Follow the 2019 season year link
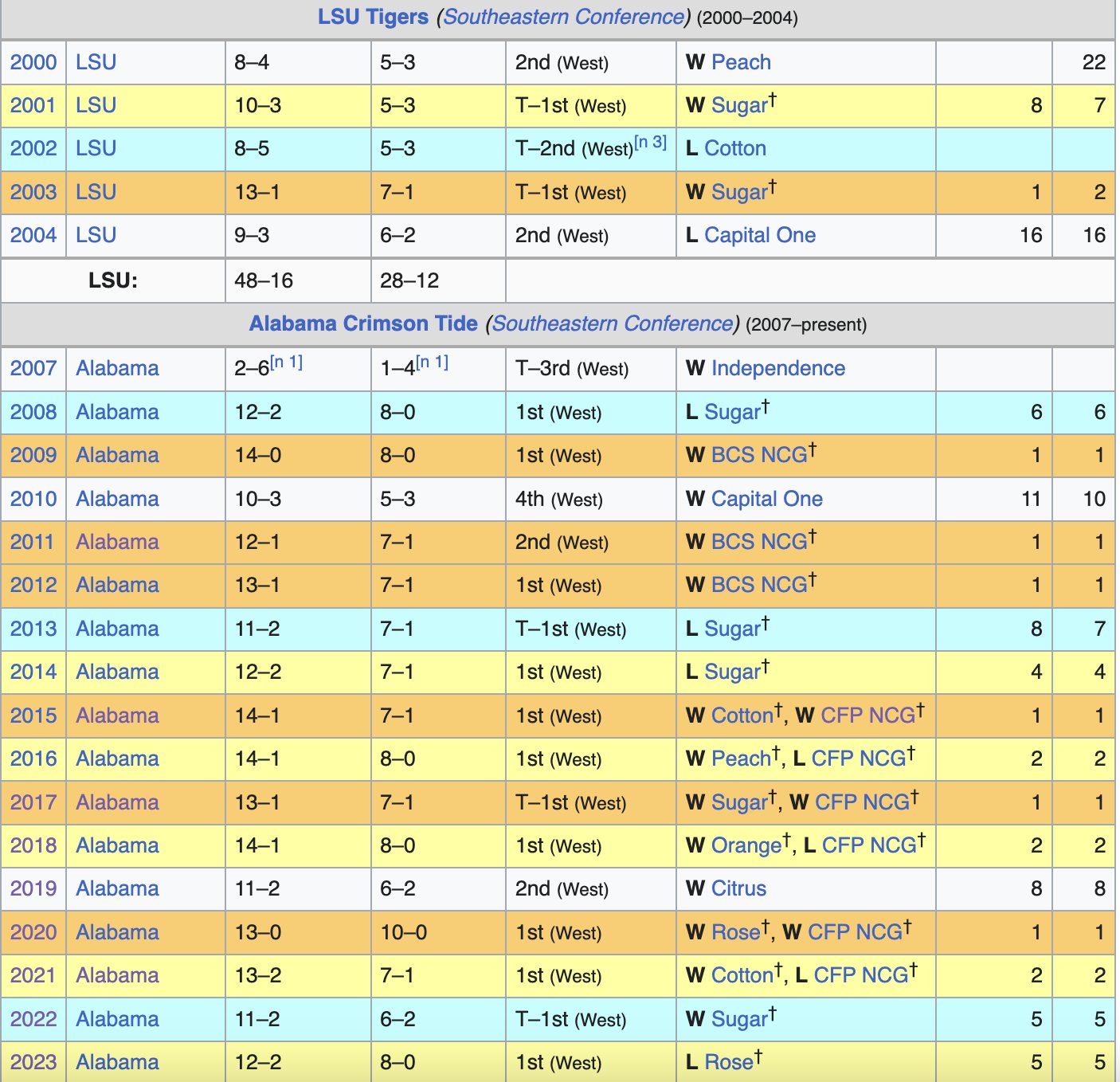Image resolution: width=1120 pixels, height=1082 pixels. coord(33,888)
